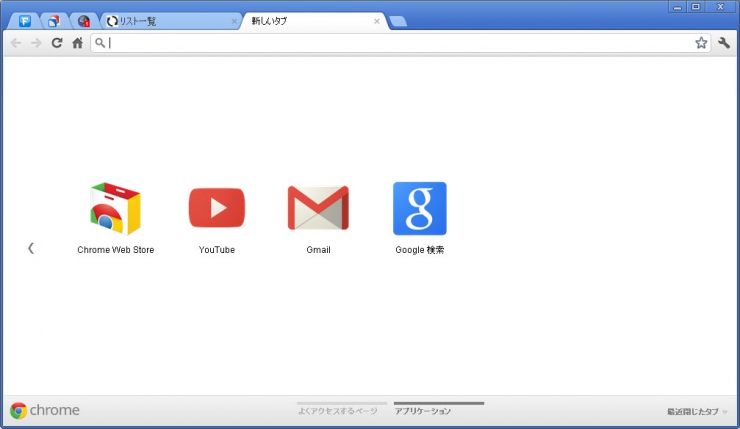Close the 新しいタブ tab
Image resolution: width=740 pixels, height=429 pixels.
pos(377,21)
